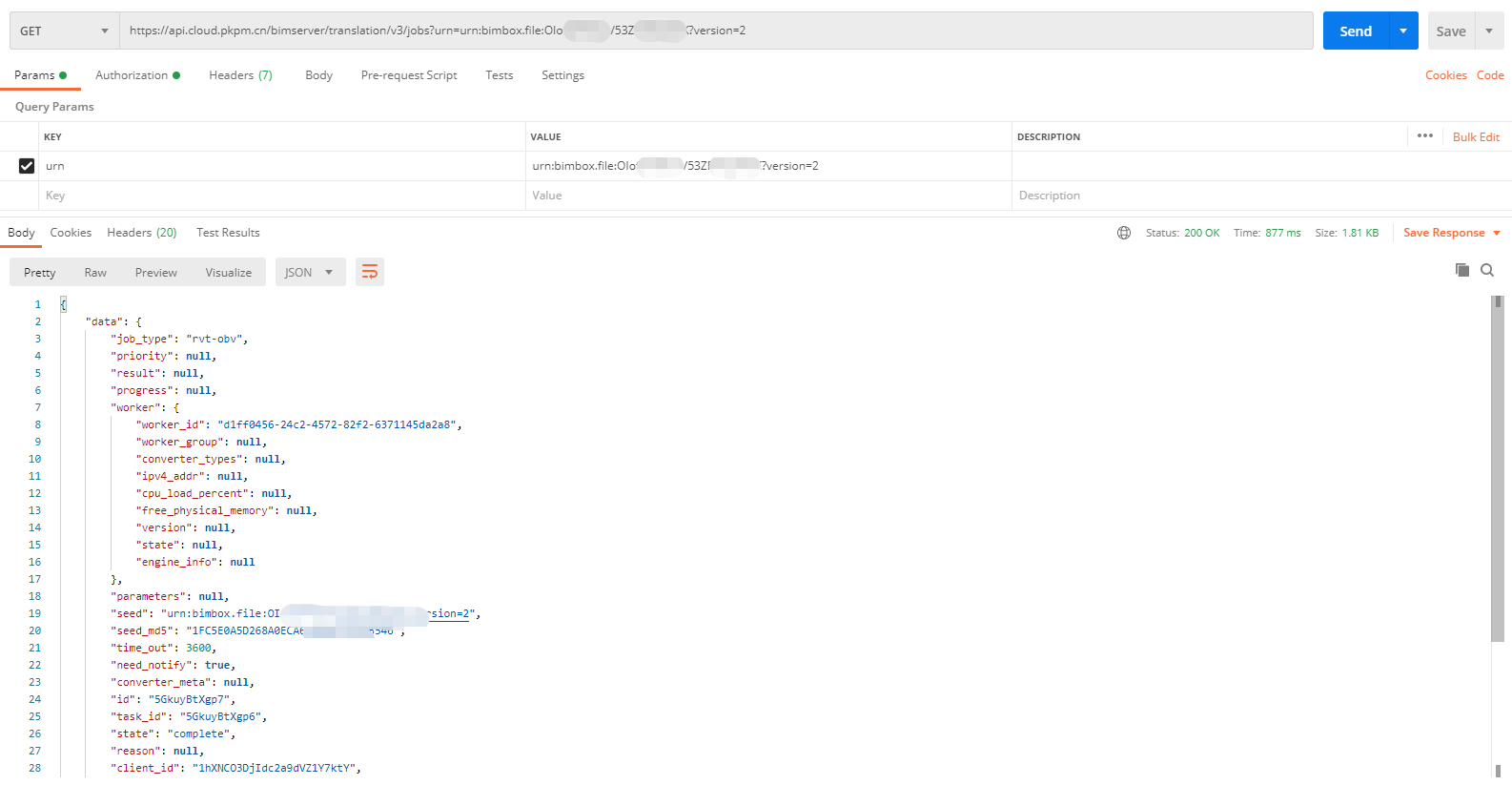
Task: Open the three-dots column options menu
Action: 1424,136
